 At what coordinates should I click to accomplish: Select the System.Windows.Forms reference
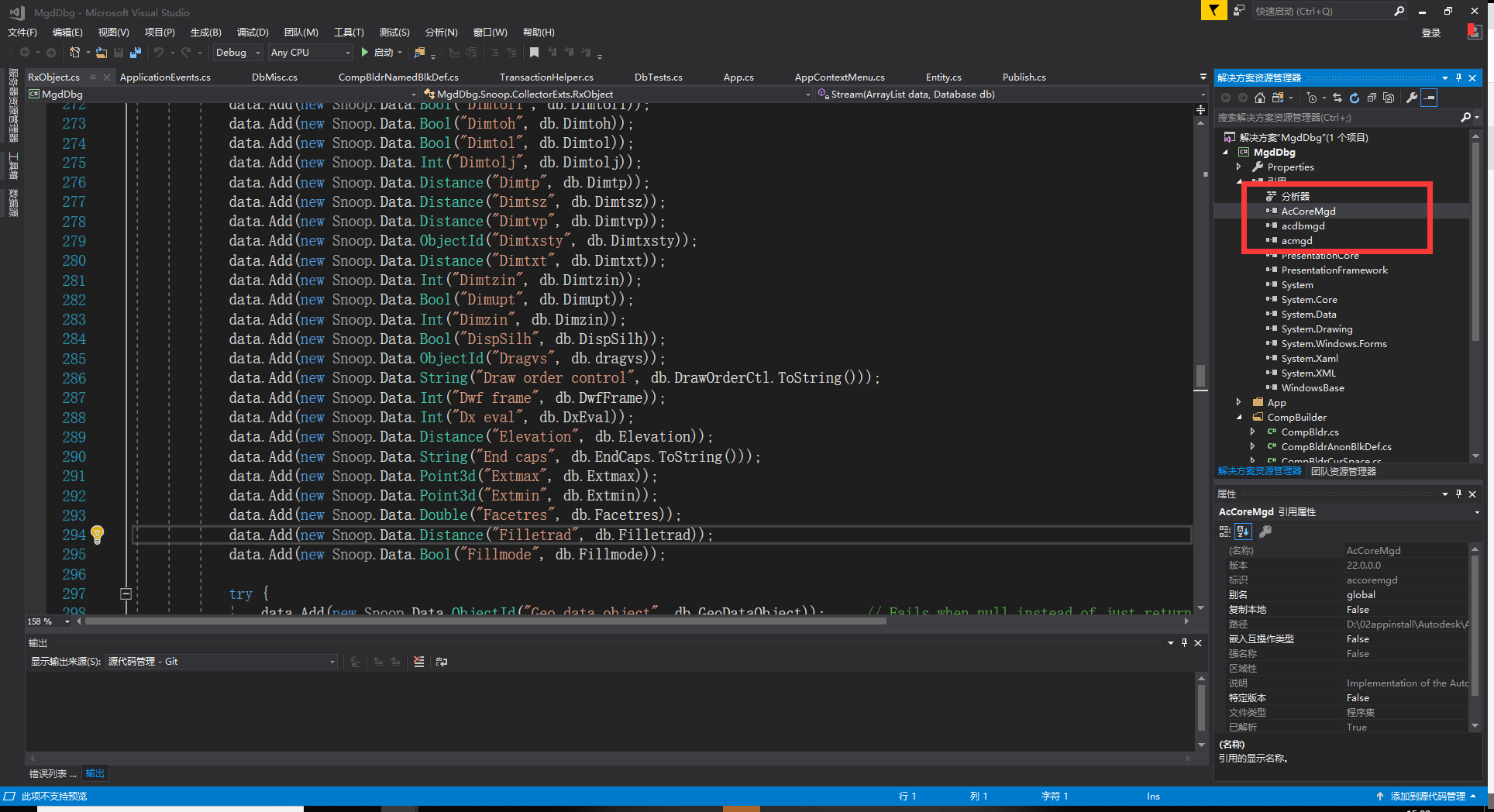1334,343
